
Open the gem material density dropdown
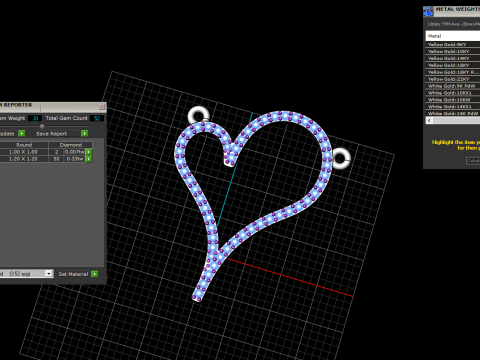pyautogui.click(x=49, y=274)
